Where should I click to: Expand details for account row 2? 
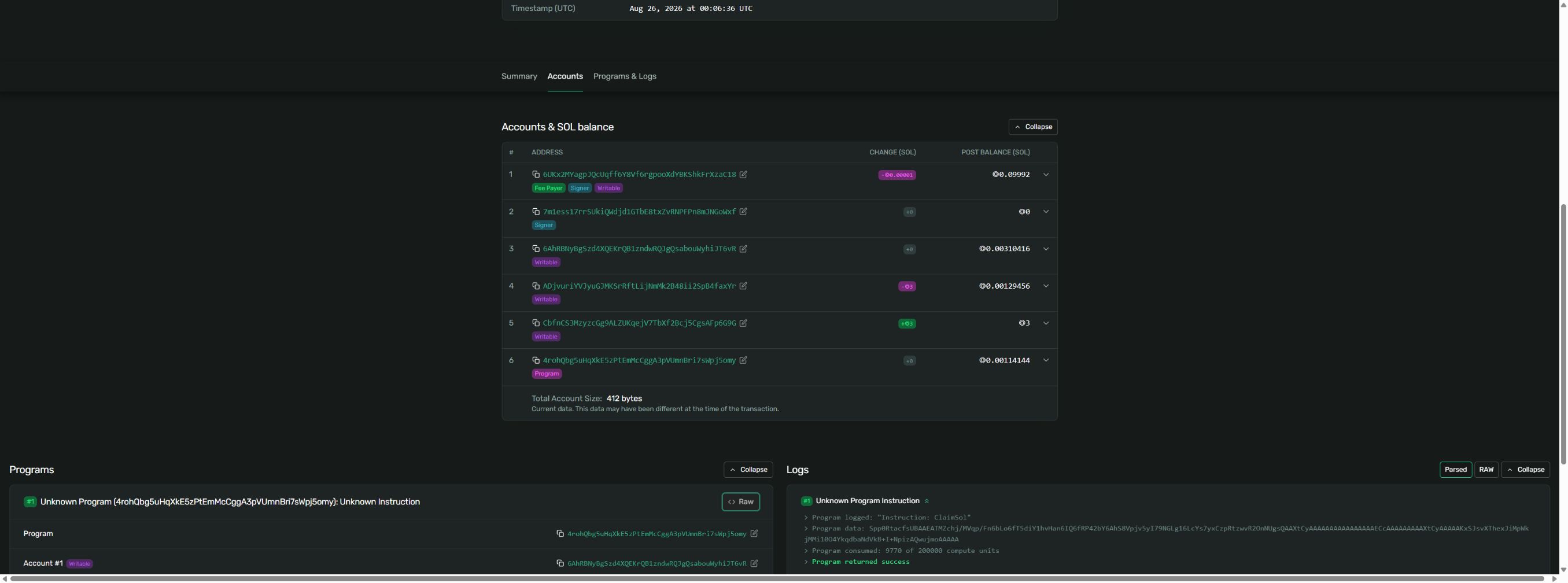(x=1046, y=212)
